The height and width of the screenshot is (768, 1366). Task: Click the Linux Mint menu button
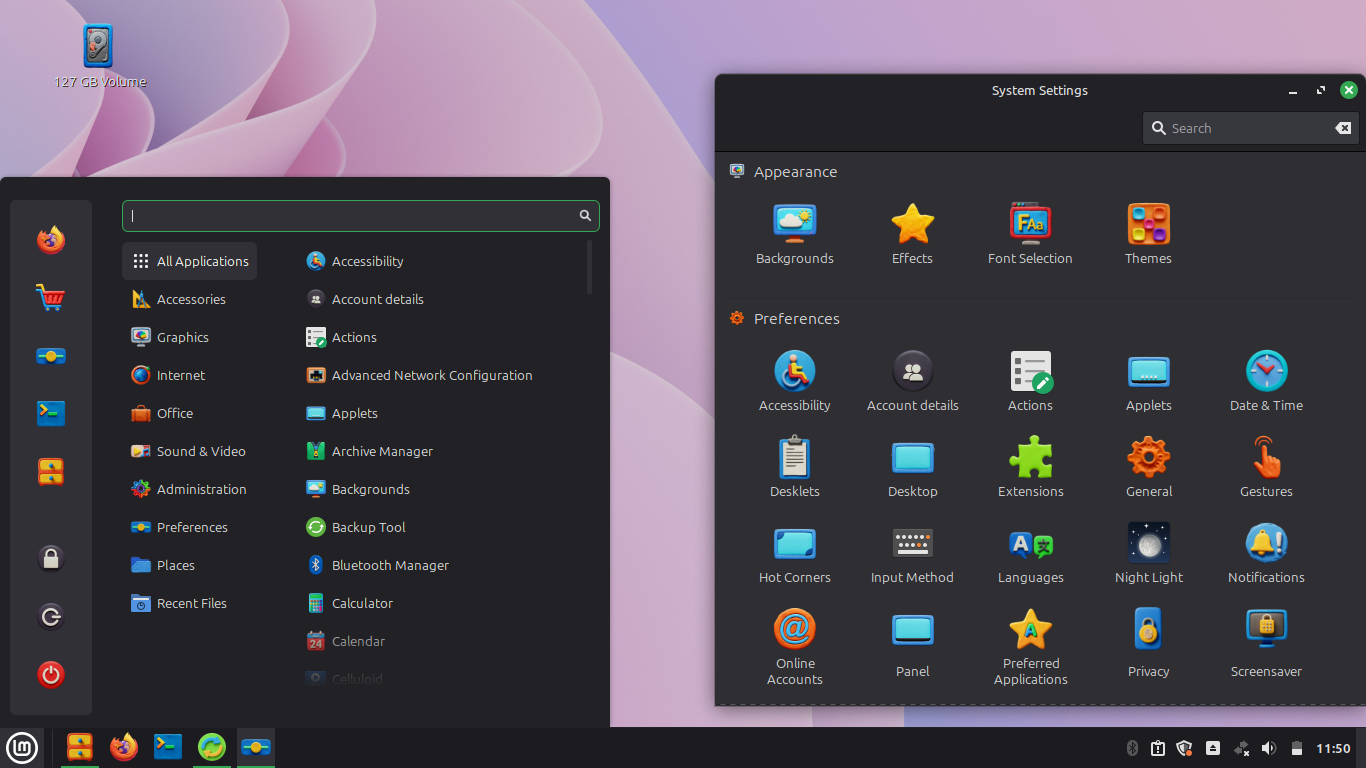click(x=21, y=747)
